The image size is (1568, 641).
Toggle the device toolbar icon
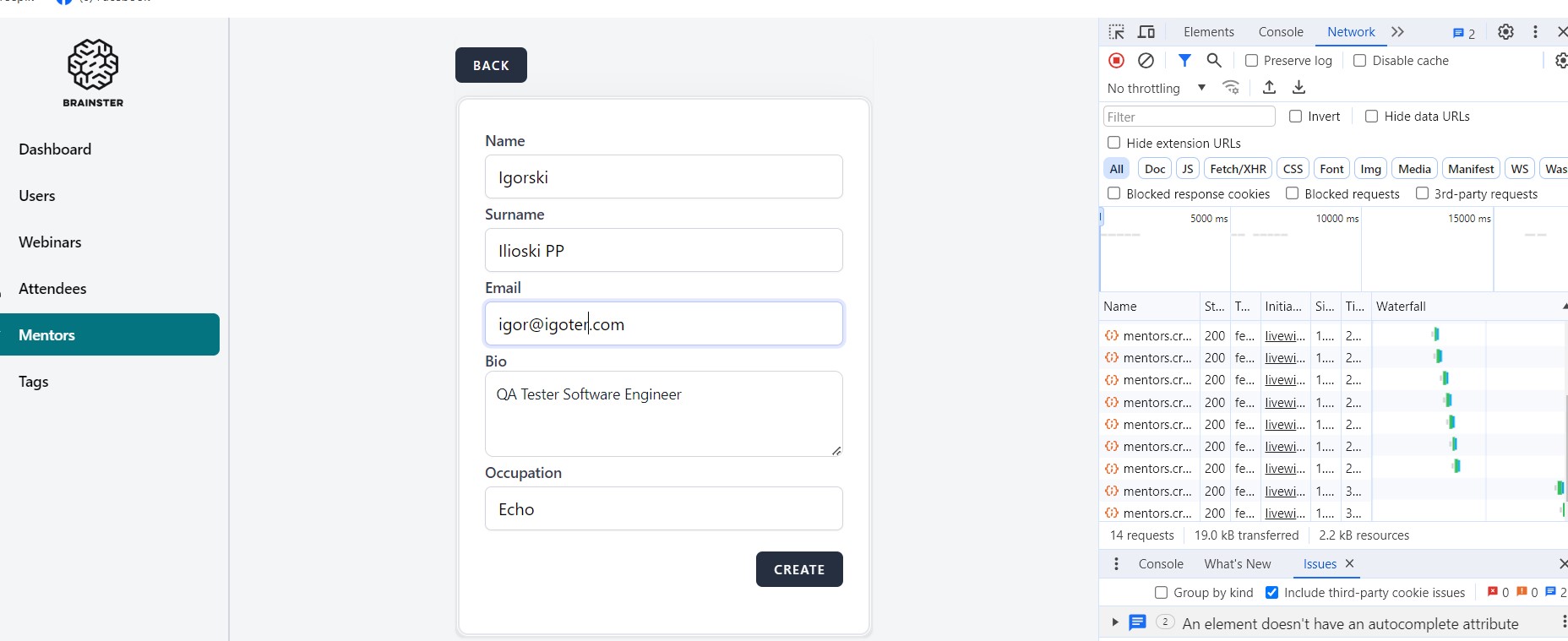click(x=1146, y=32)
